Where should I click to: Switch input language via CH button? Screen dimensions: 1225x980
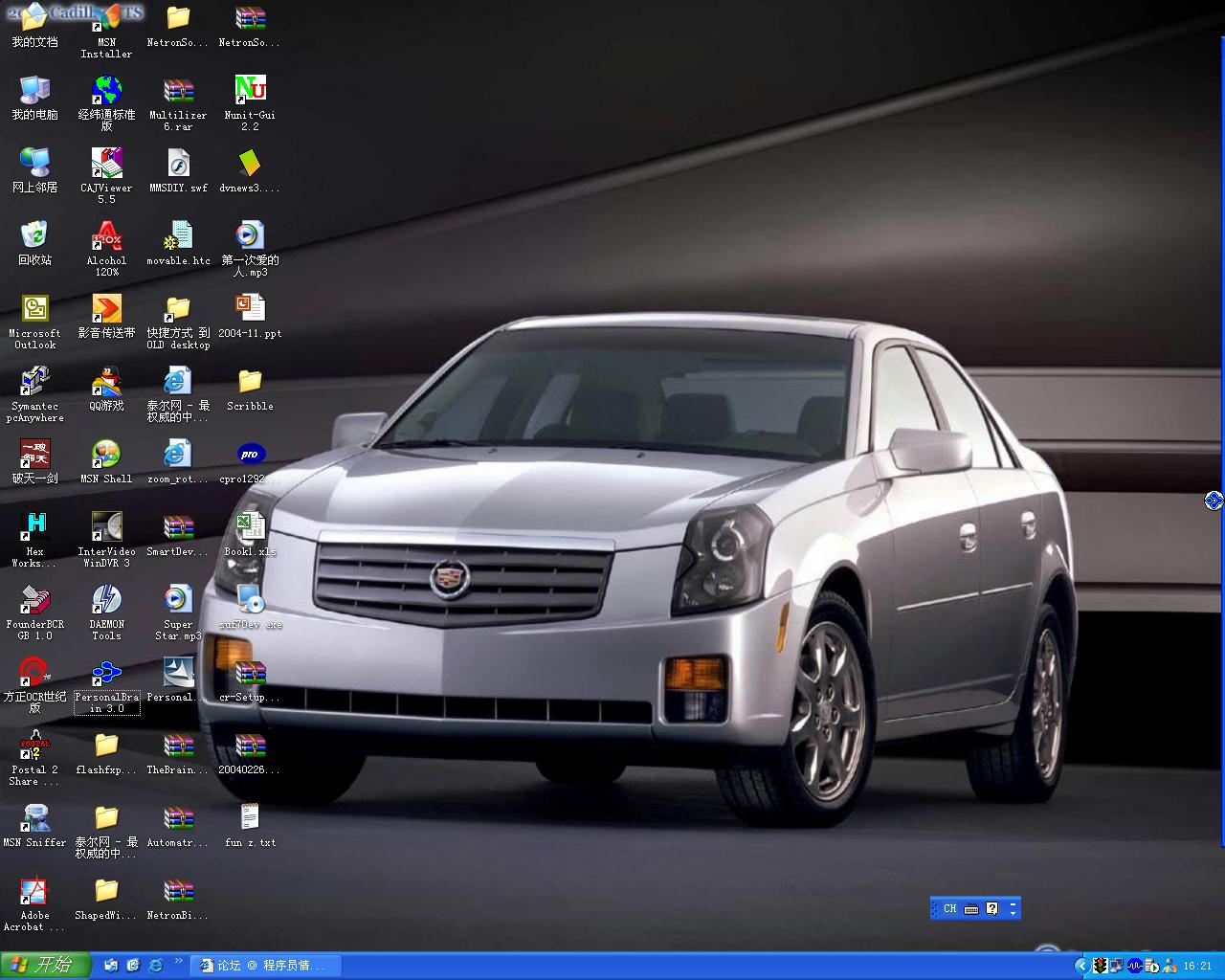(949, 908)
